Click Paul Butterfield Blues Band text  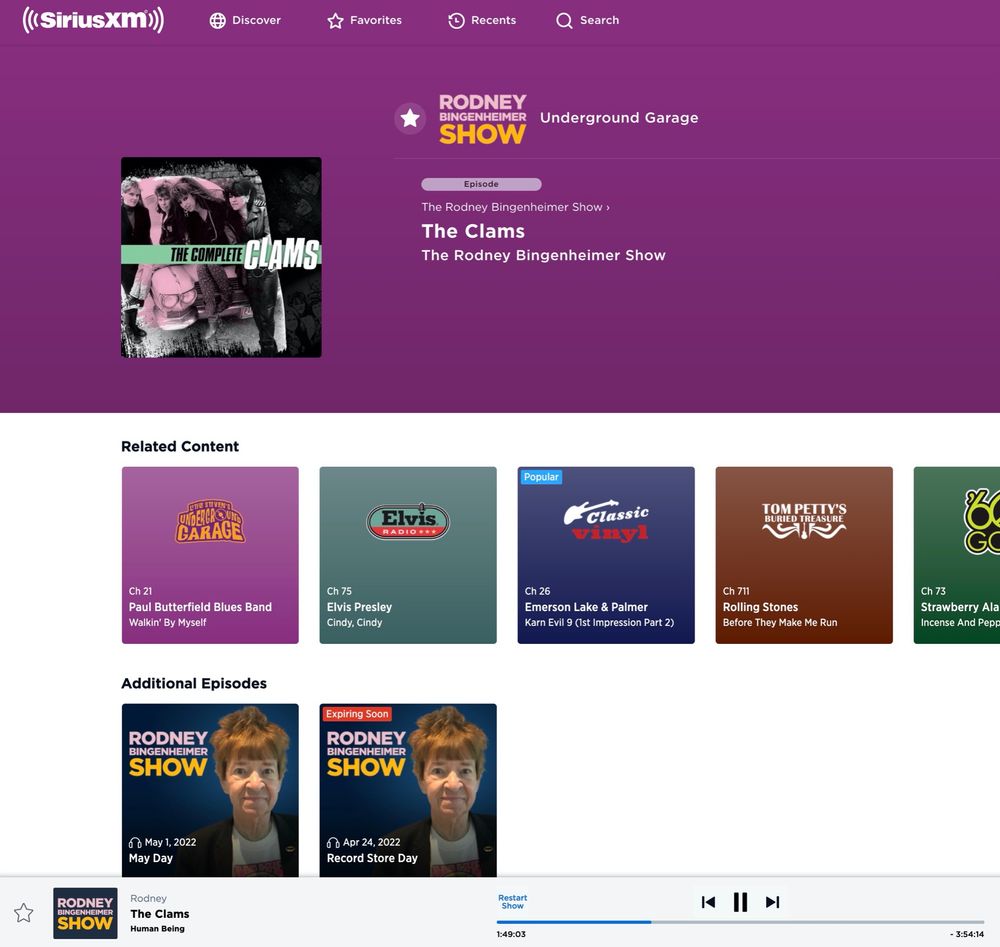pos(200,607)
